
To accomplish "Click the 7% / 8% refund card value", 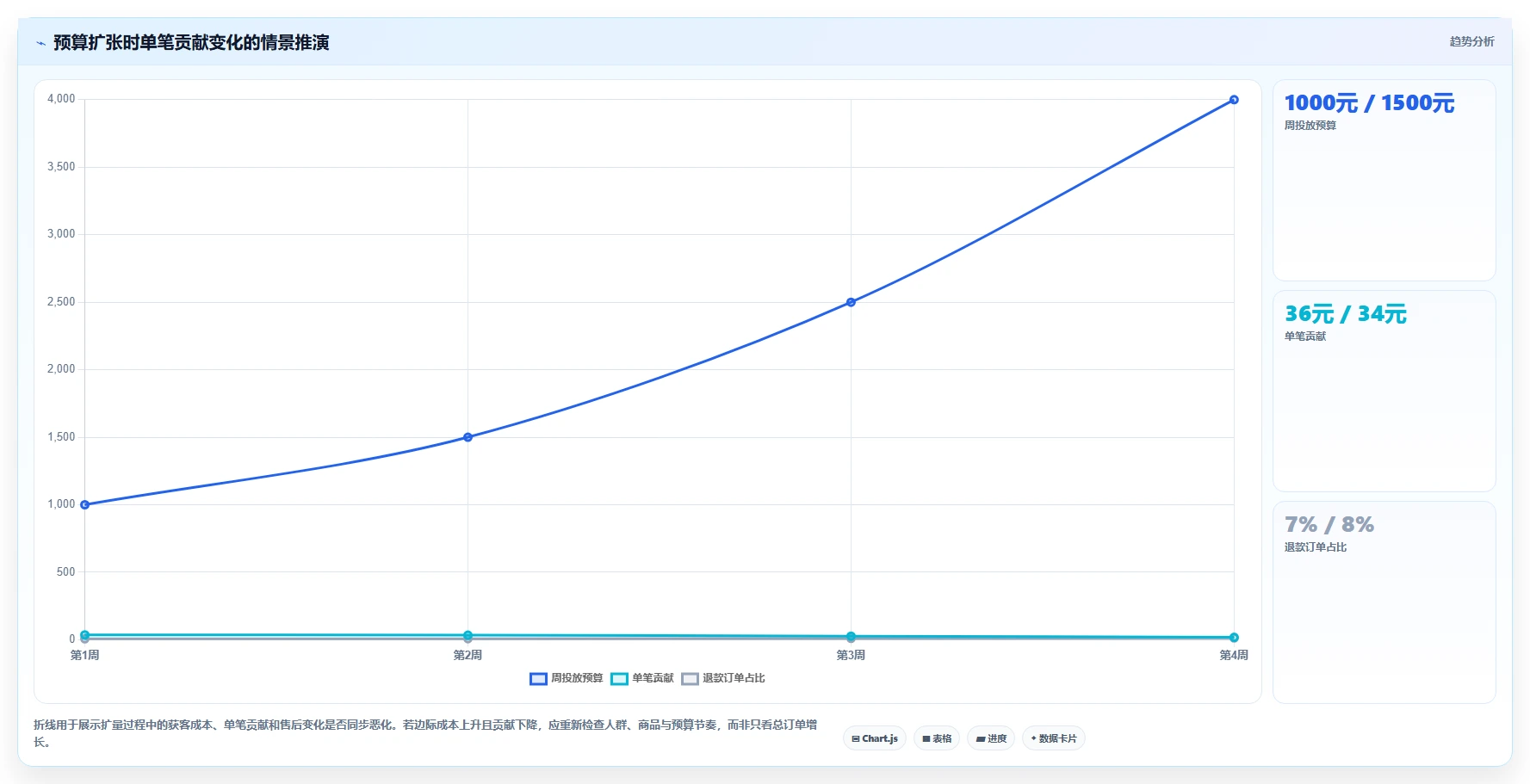I will pos(1329,525).
